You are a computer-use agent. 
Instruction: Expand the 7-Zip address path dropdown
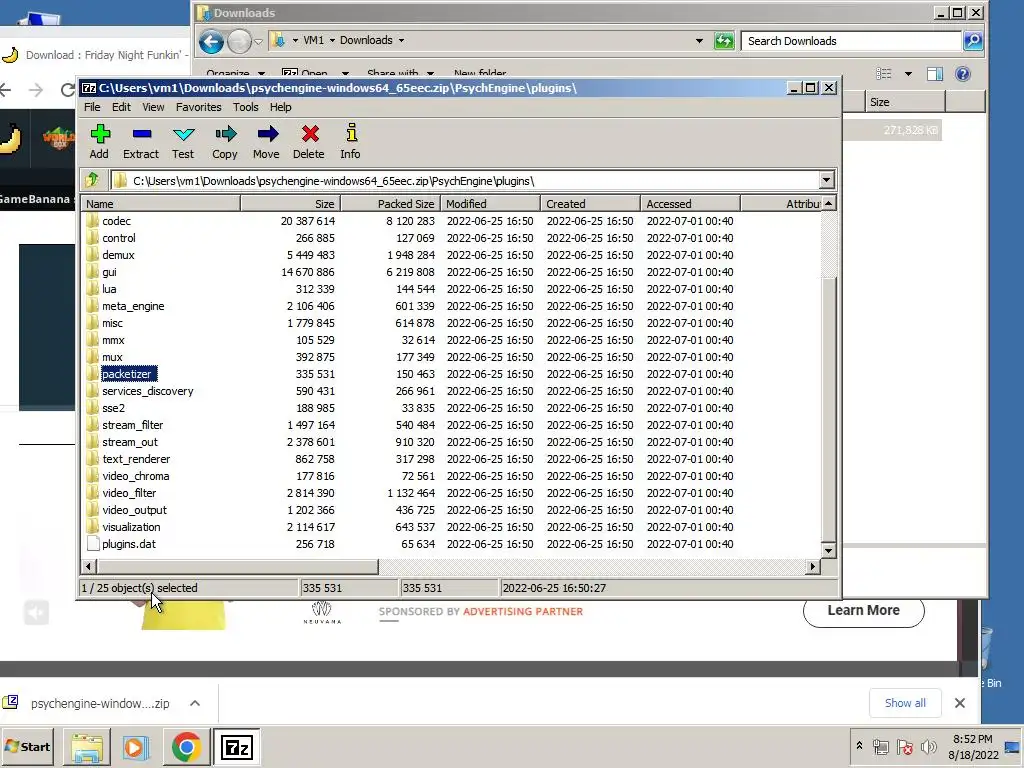click(826, 180)
